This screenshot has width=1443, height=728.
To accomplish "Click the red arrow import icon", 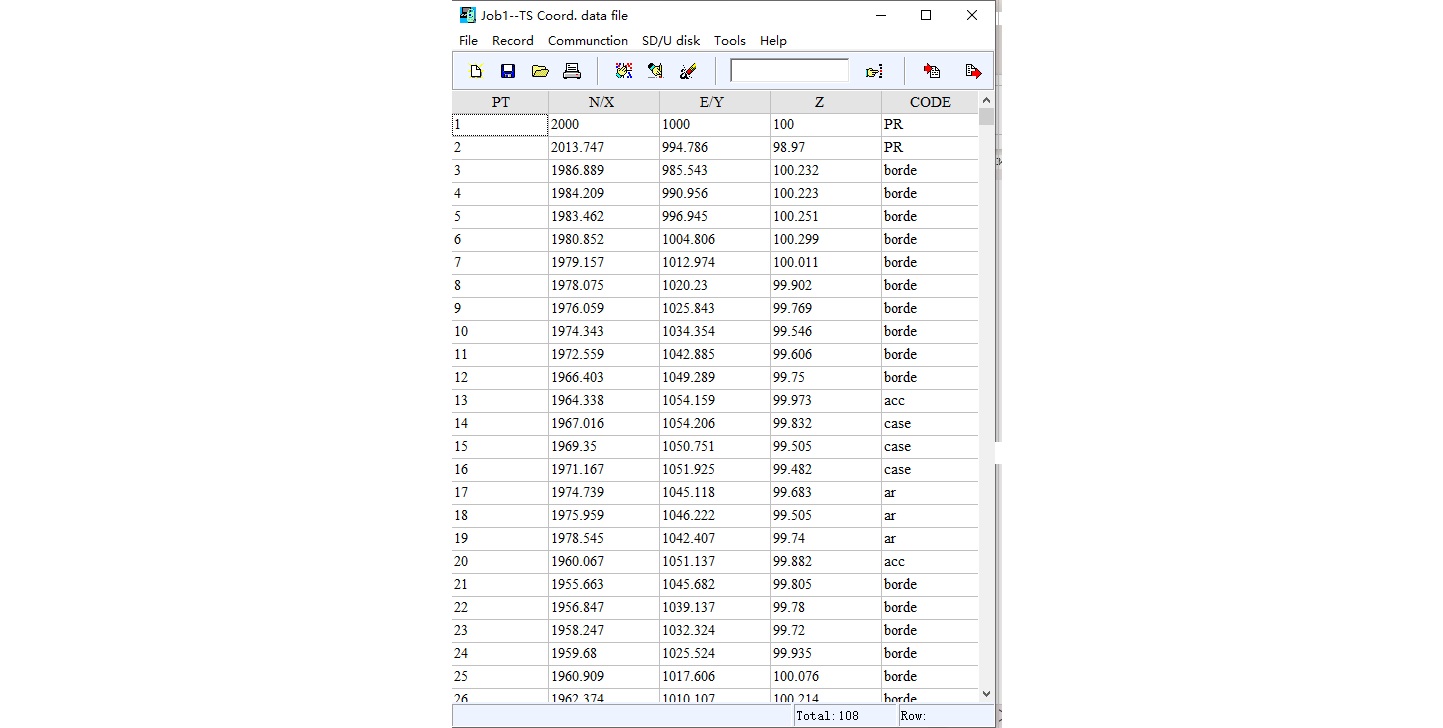I will 932,71.
